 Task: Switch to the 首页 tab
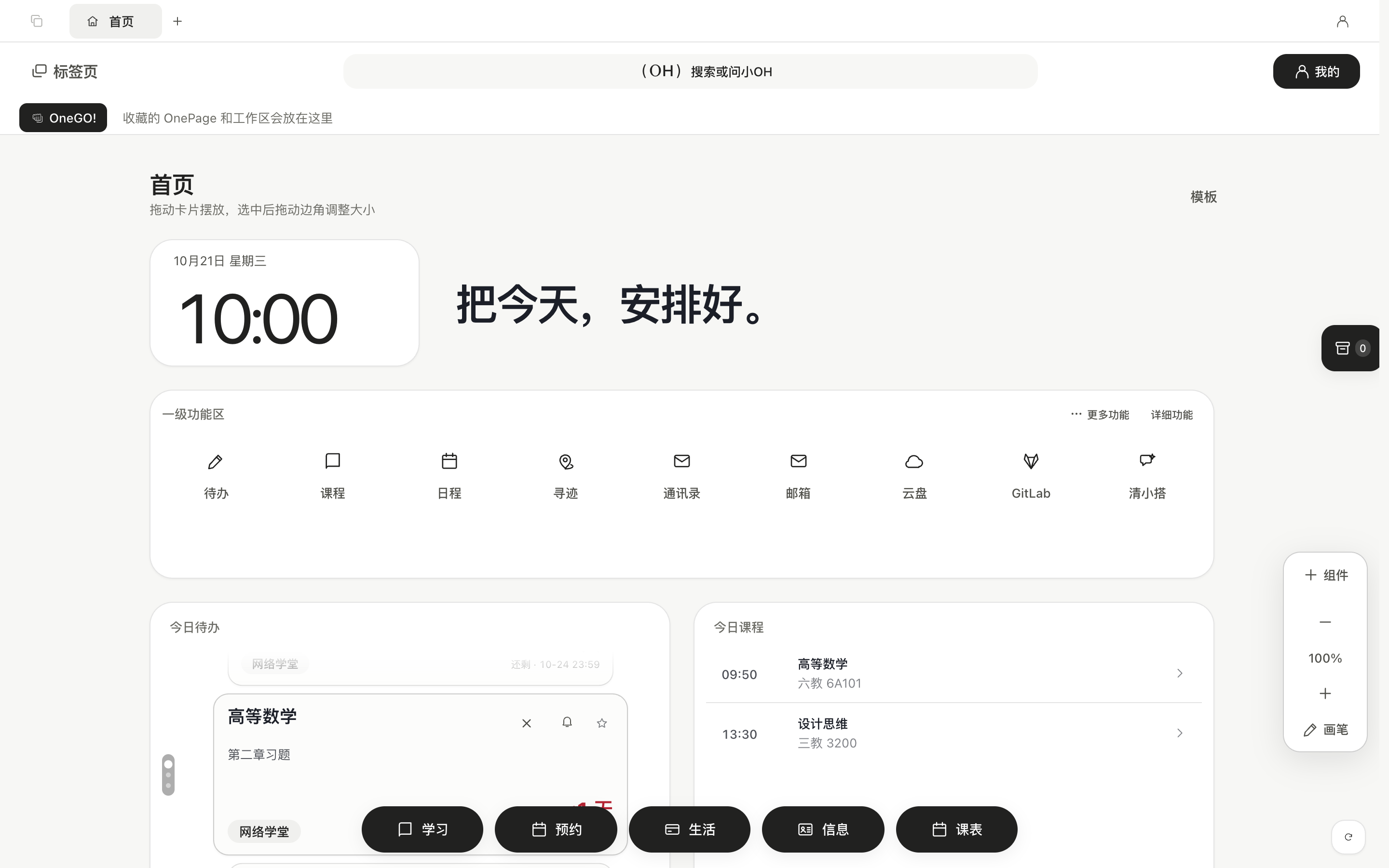115,21
